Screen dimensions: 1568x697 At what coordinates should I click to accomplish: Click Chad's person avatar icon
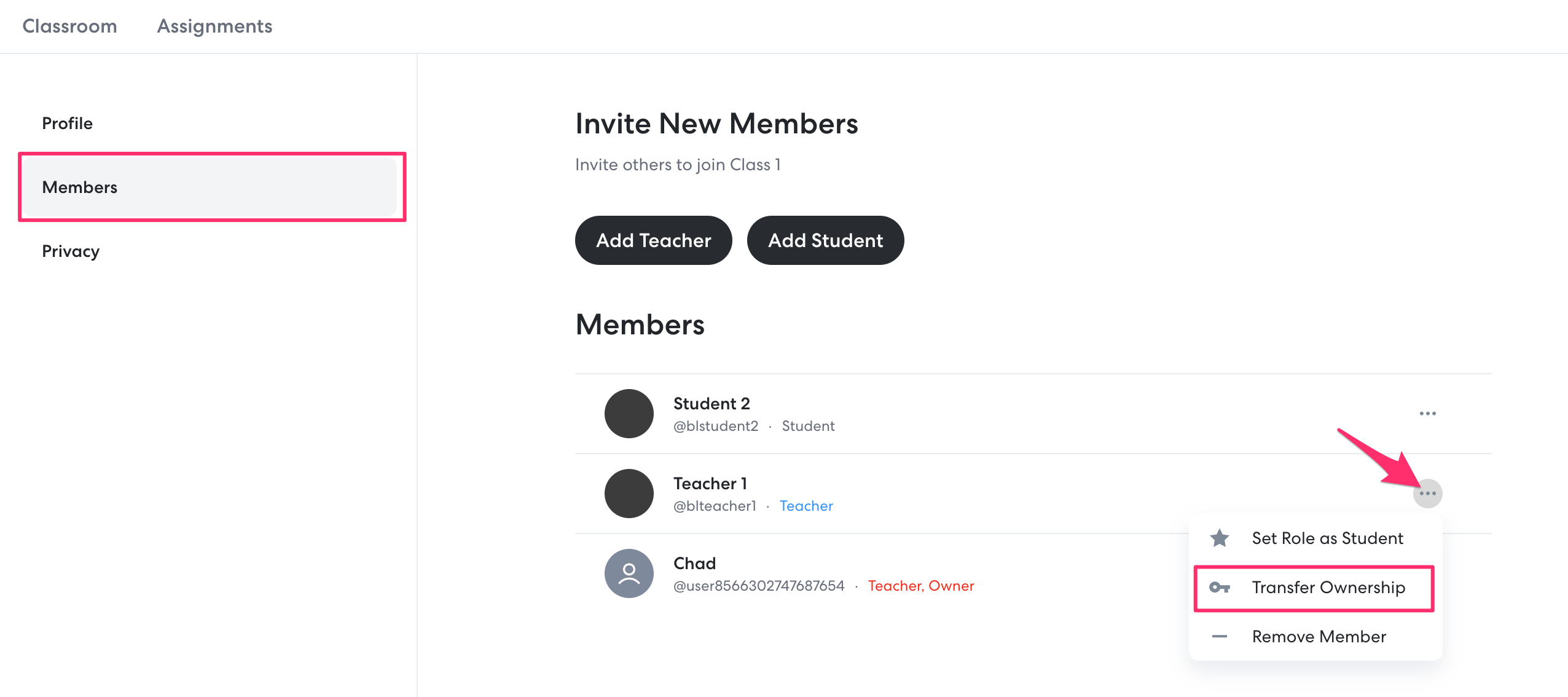(x=629, y=573)
